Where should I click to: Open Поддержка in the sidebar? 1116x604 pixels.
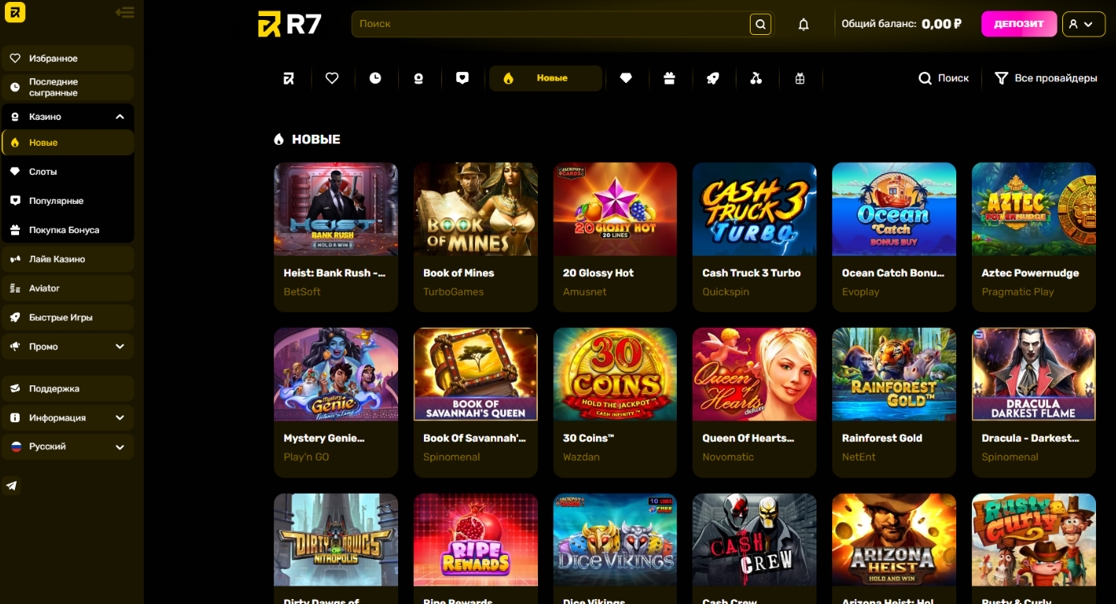68,388
